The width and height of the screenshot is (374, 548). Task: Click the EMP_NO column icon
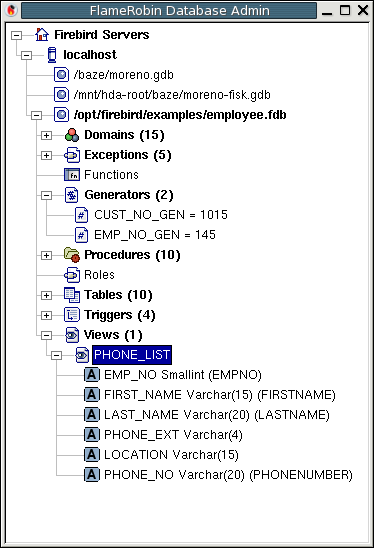coord(92,375)
